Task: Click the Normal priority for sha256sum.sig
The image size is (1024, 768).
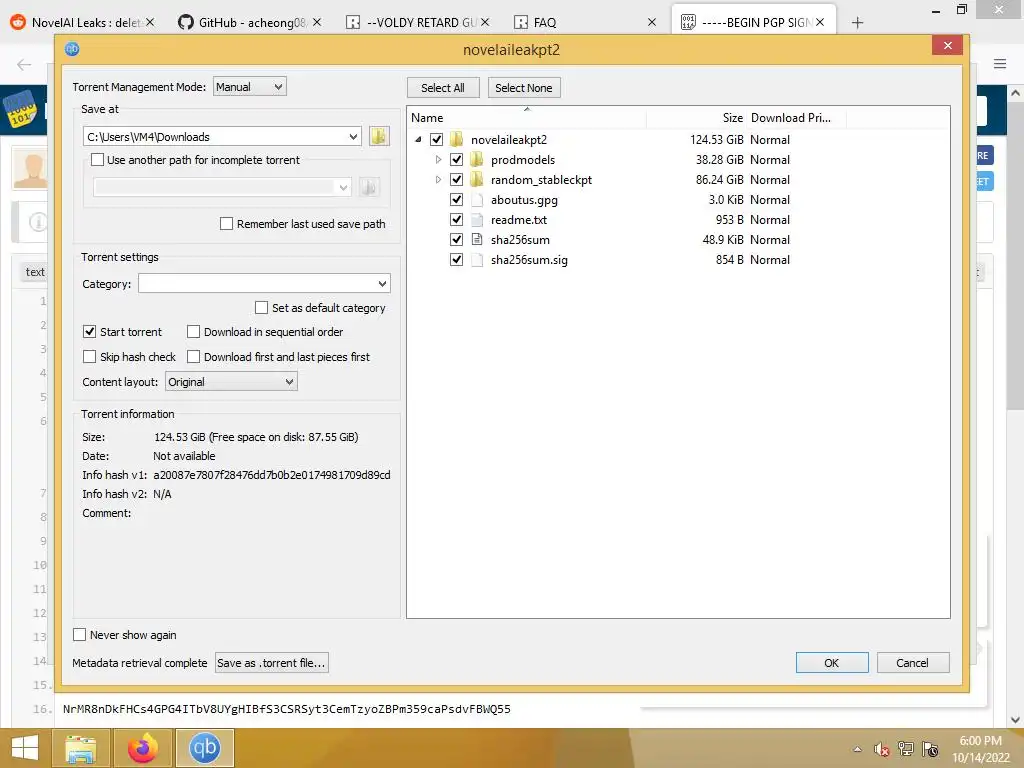Action: [770, 260]
